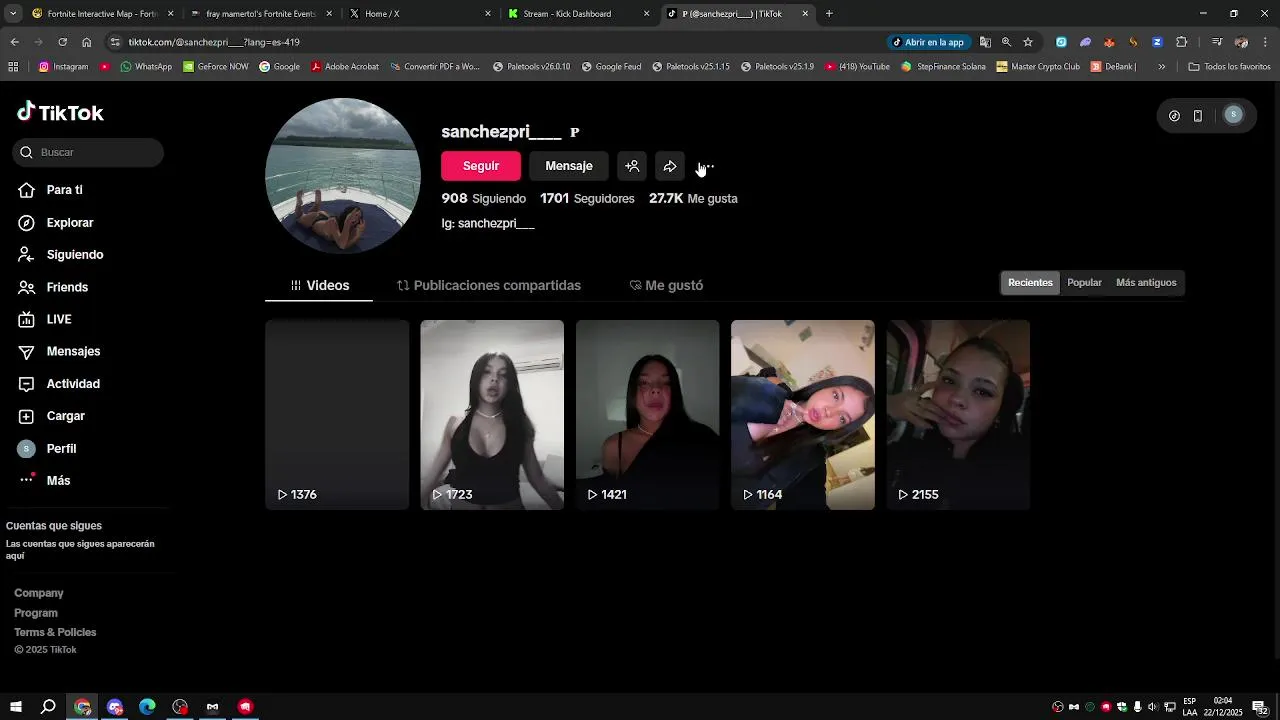Open the video with 1421 views
Image resolution: width=1280 pixels, height=720 pixels.
pos(647,415)
